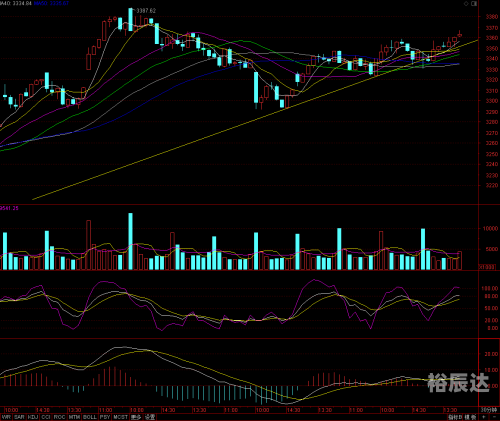Switch to the SAR indicator tab
Viewport: 500px width, 421px height.
coord(19,417)
